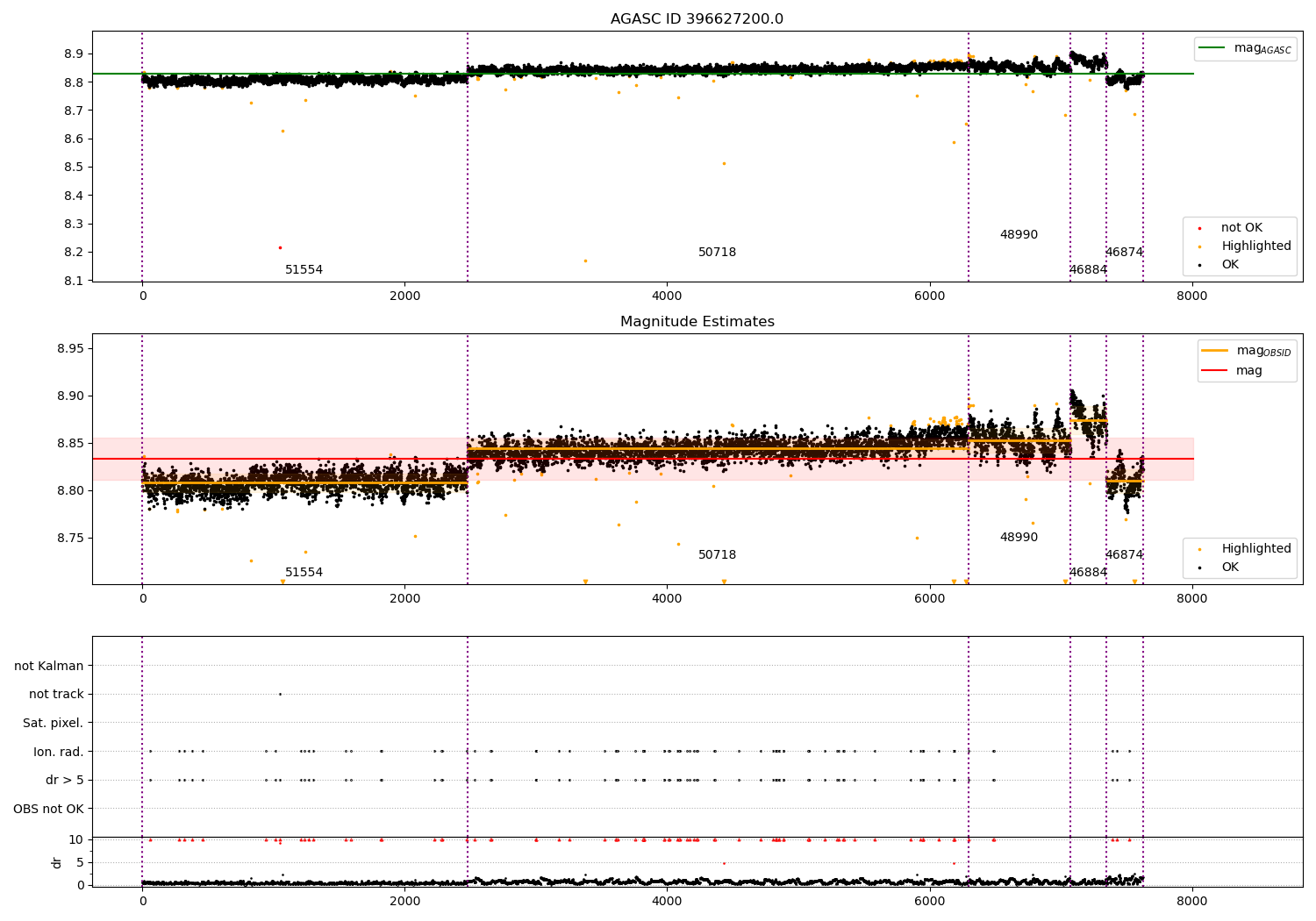Click the "Sat. pixel." row label
1316x921 pixels.
(53, 723)
